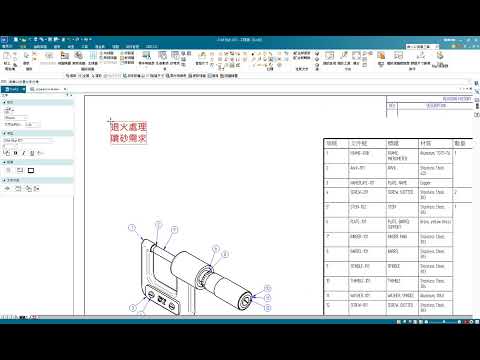Screen dimensions: 480x360
Task: Click the 標題 parts list header
Action: (393, 144)
